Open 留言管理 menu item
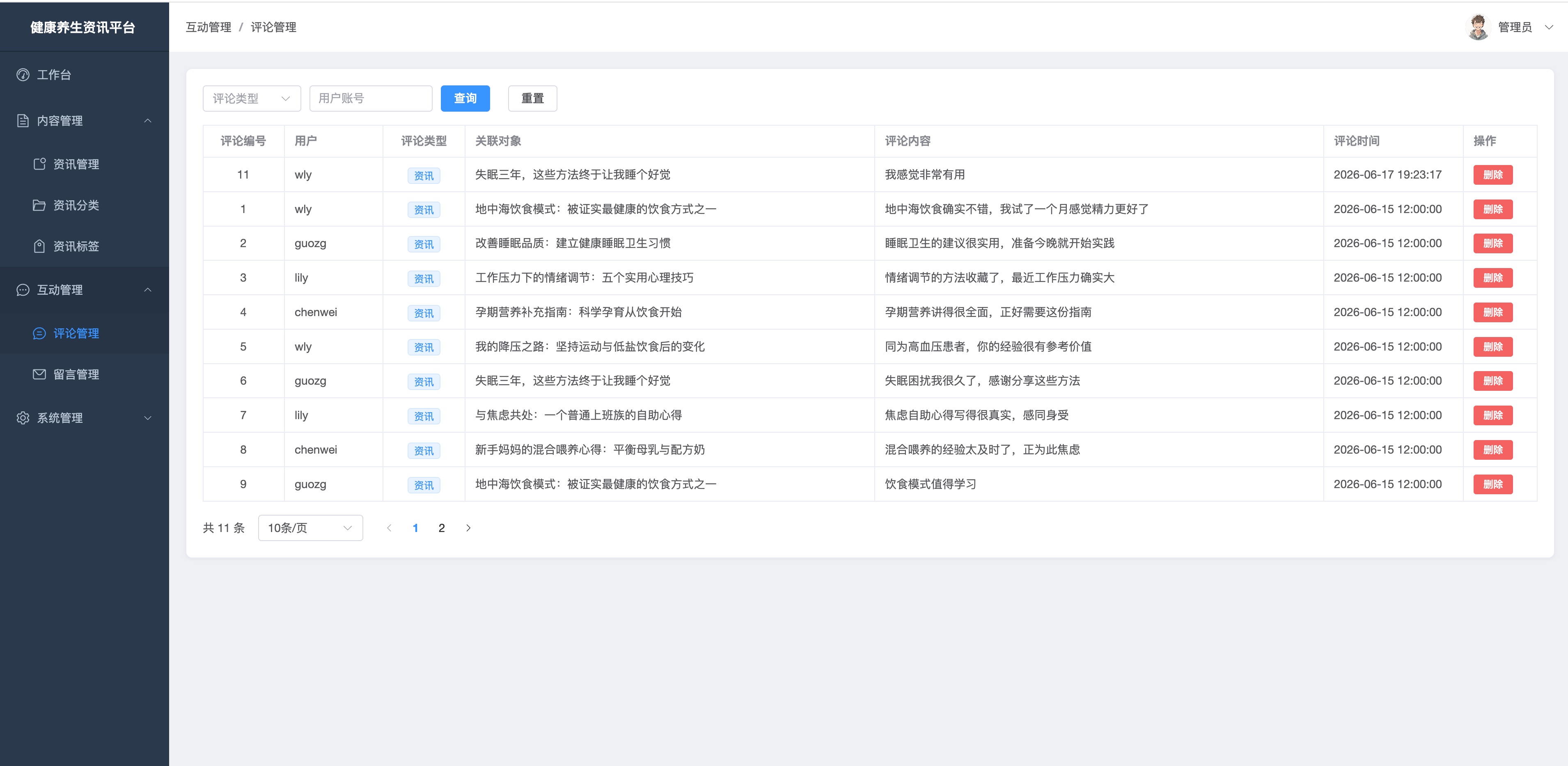1568x766 pixels. coord(85,374)
